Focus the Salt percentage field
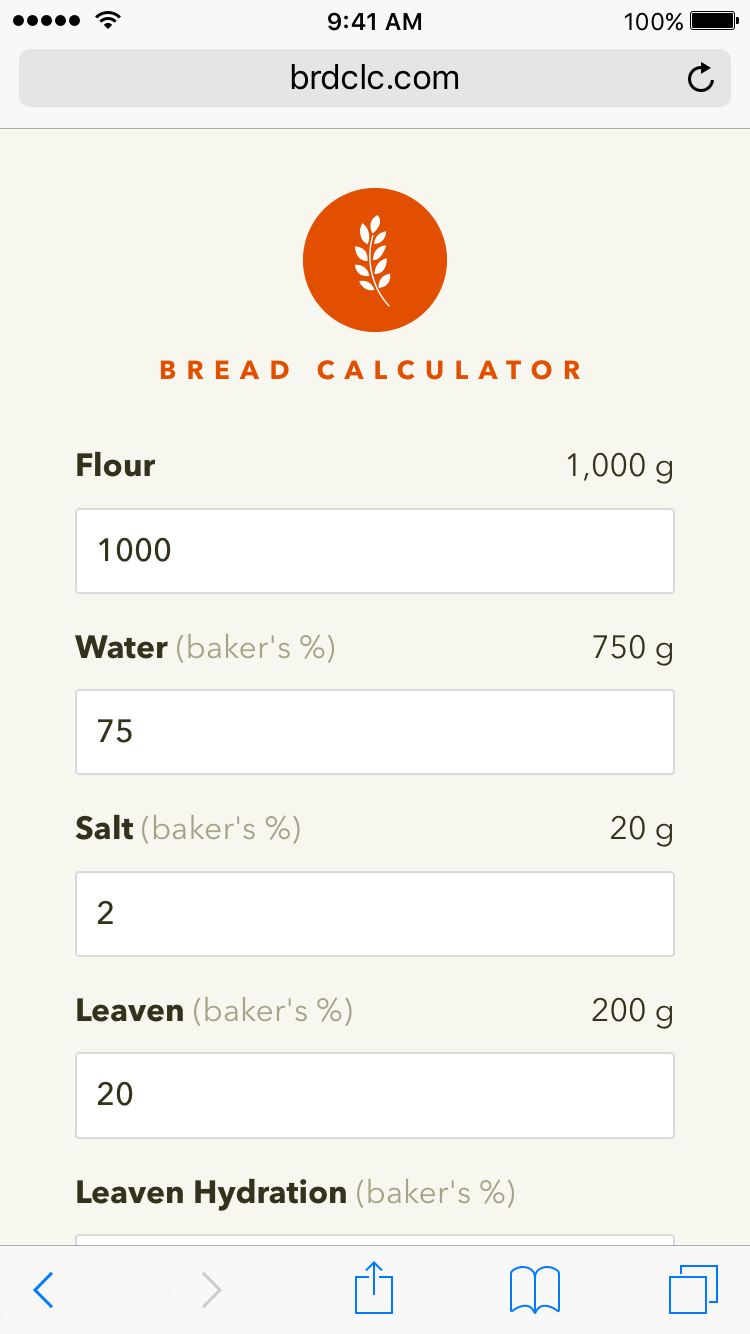This screenshot has width=750, height=1334. click(375, 914)
